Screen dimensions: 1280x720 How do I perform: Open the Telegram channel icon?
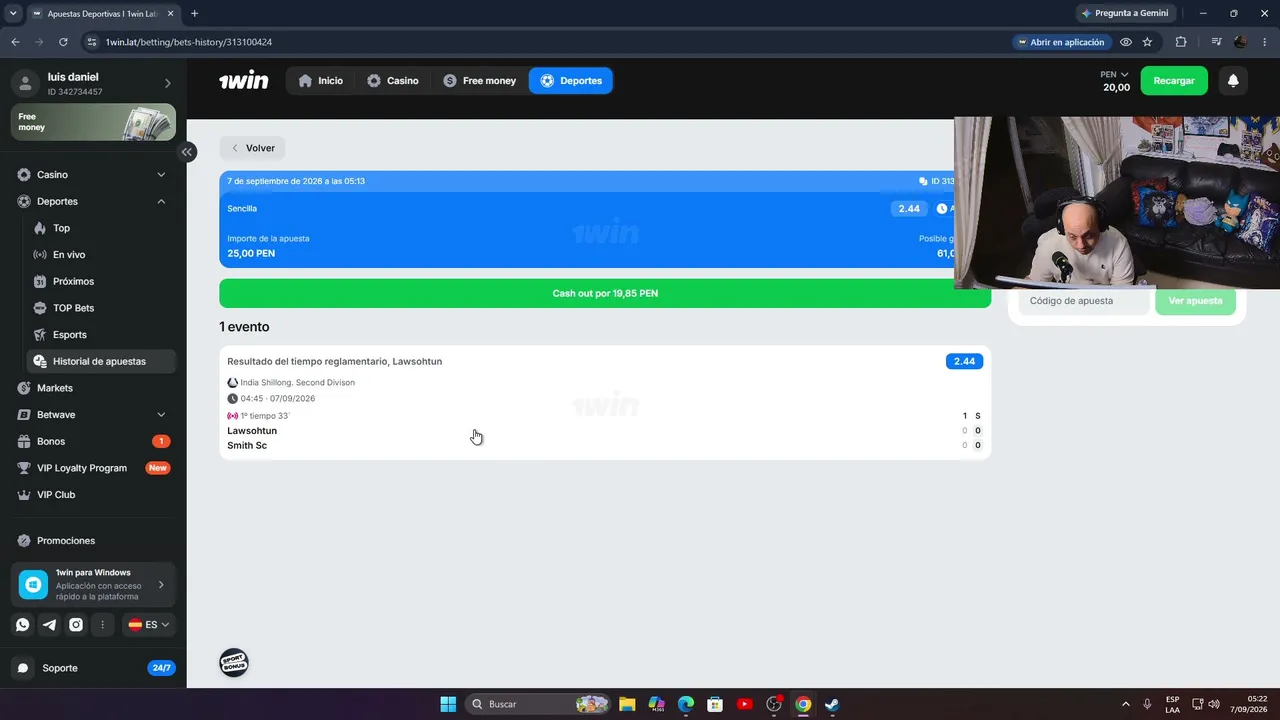coord(49,625)
